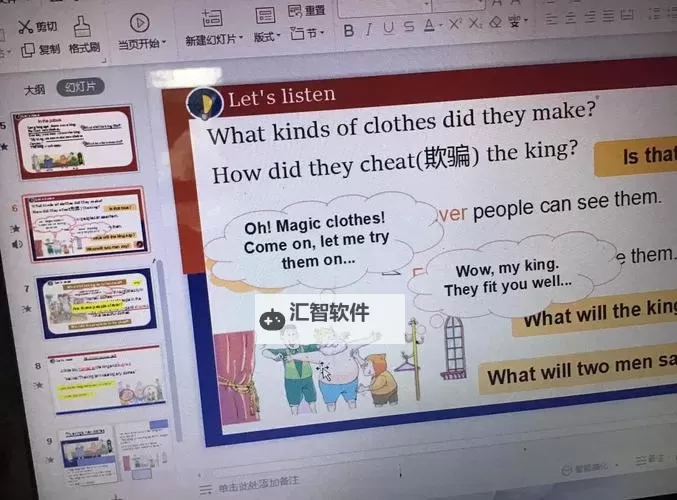Start slideshow with the play circle icon
Viewport: 677px width, 500px height.
coord(139,23)
